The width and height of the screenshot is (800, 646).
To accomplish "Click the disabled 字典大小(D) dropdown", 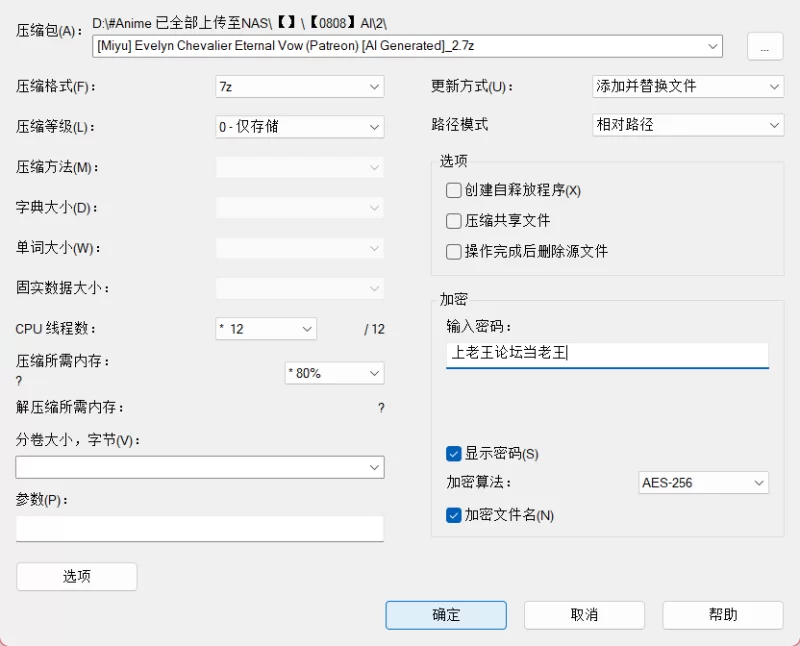I will click(x=299, y=208).
